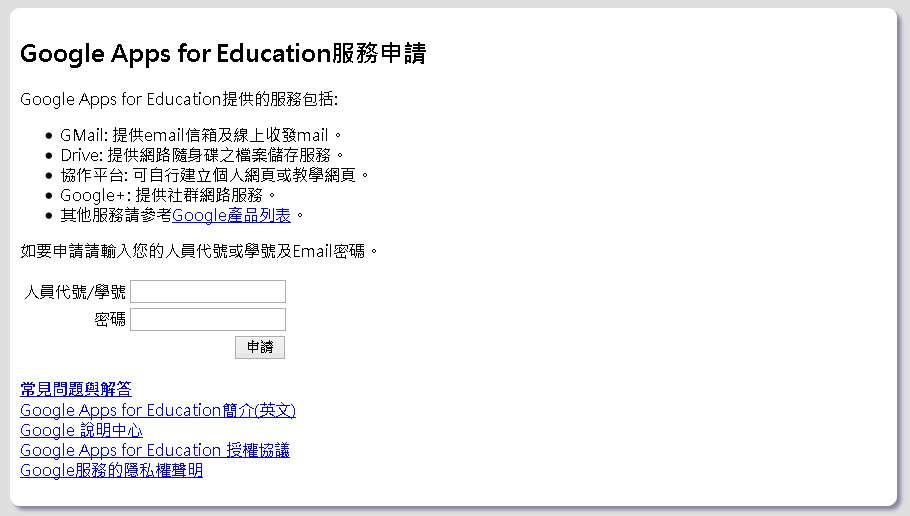Click the 人員代號/學號 label
Viewport: 910px width, 516px height.
(x=75, y=291)
